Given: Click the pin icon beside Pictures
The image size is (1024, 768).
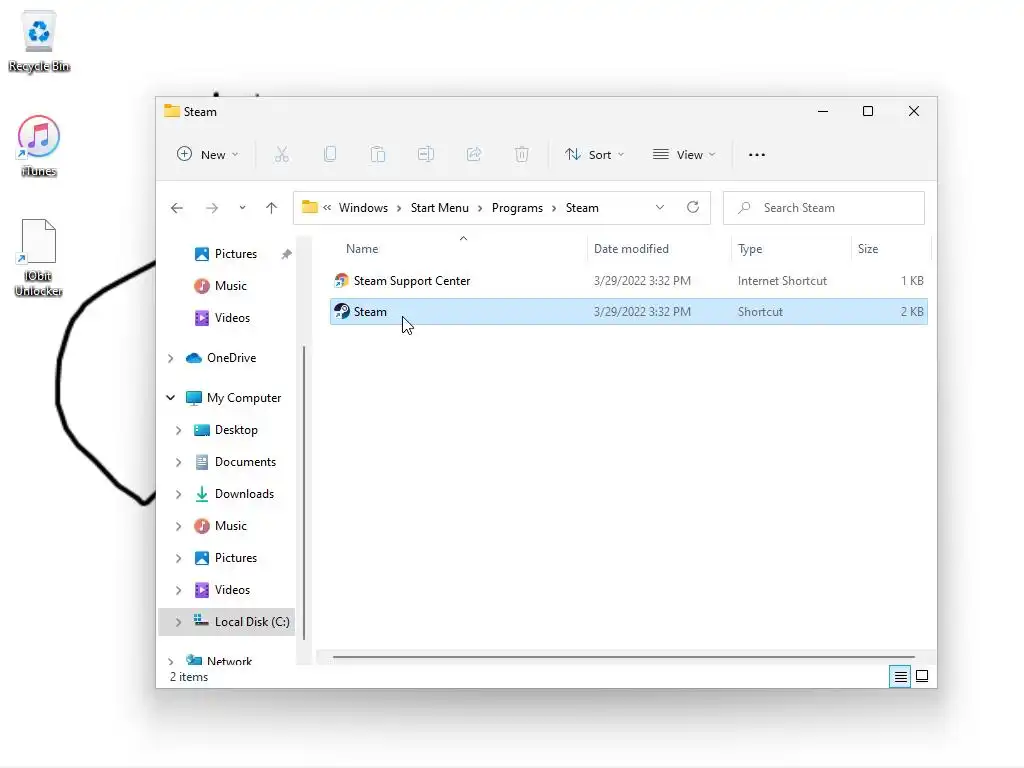Looking at the screenshot, I should (286, 254).
